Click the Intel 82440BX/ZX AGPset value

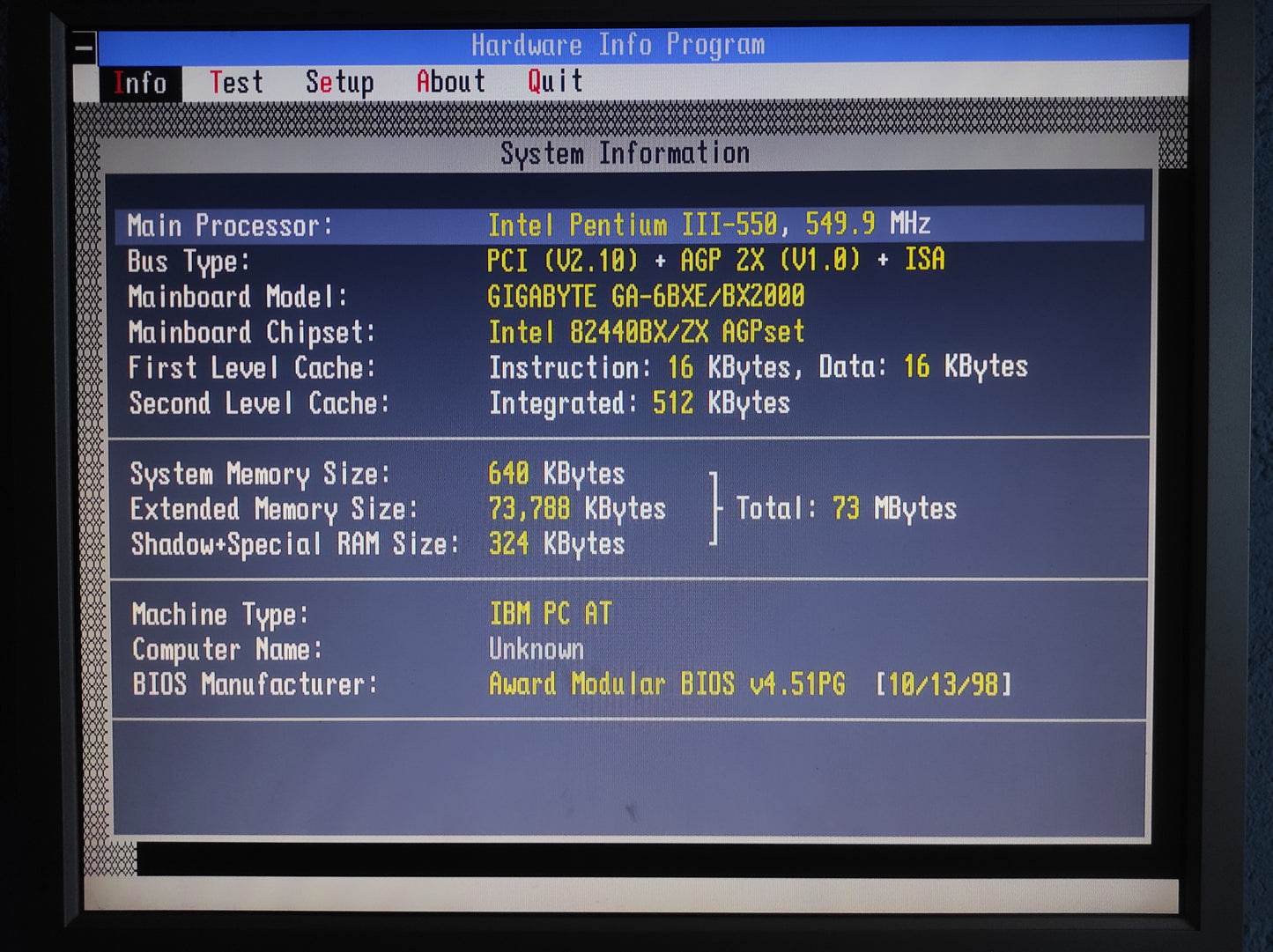coord(647,332)
